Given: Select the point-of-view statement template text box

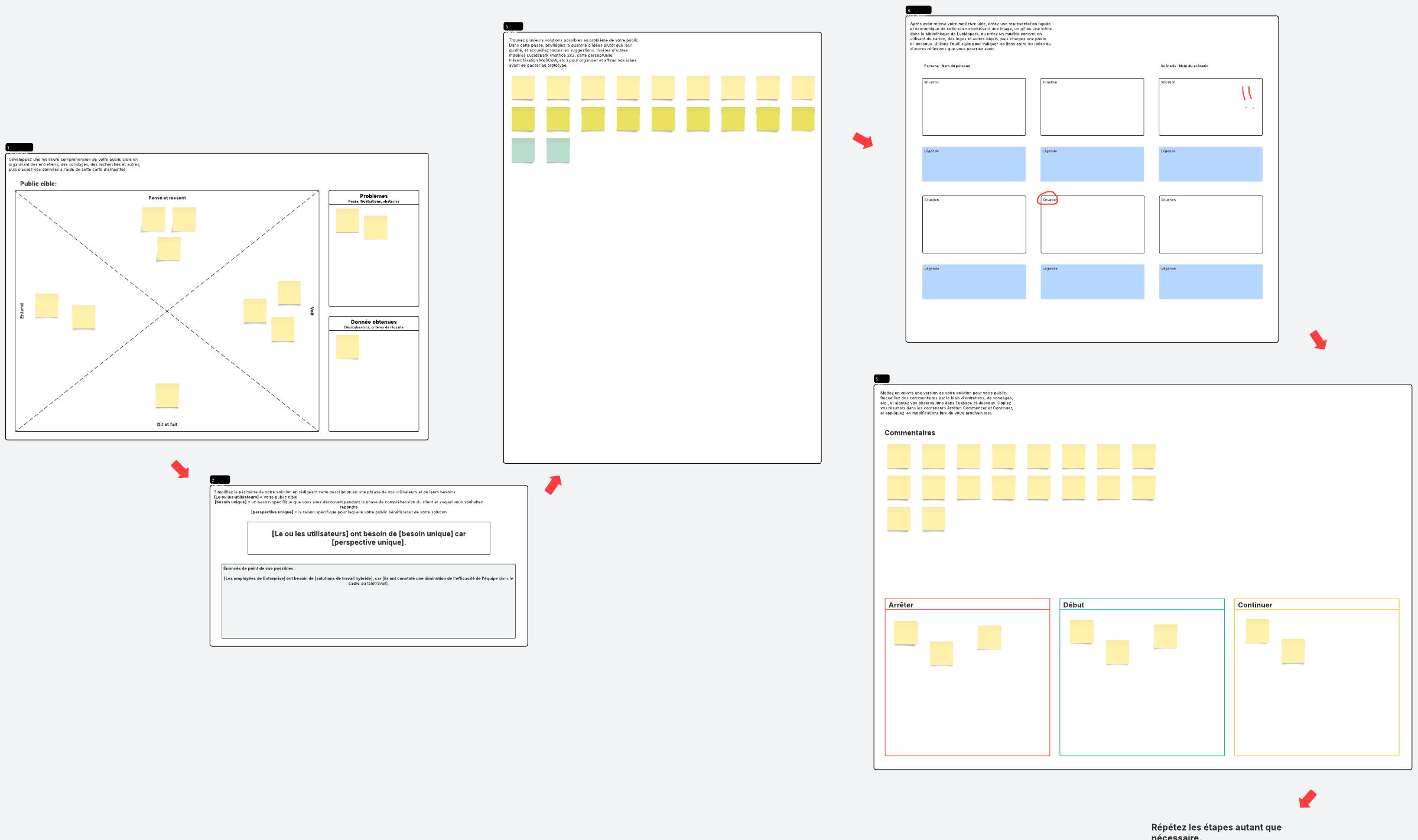Looking at the screenshot, I should 369,538.
